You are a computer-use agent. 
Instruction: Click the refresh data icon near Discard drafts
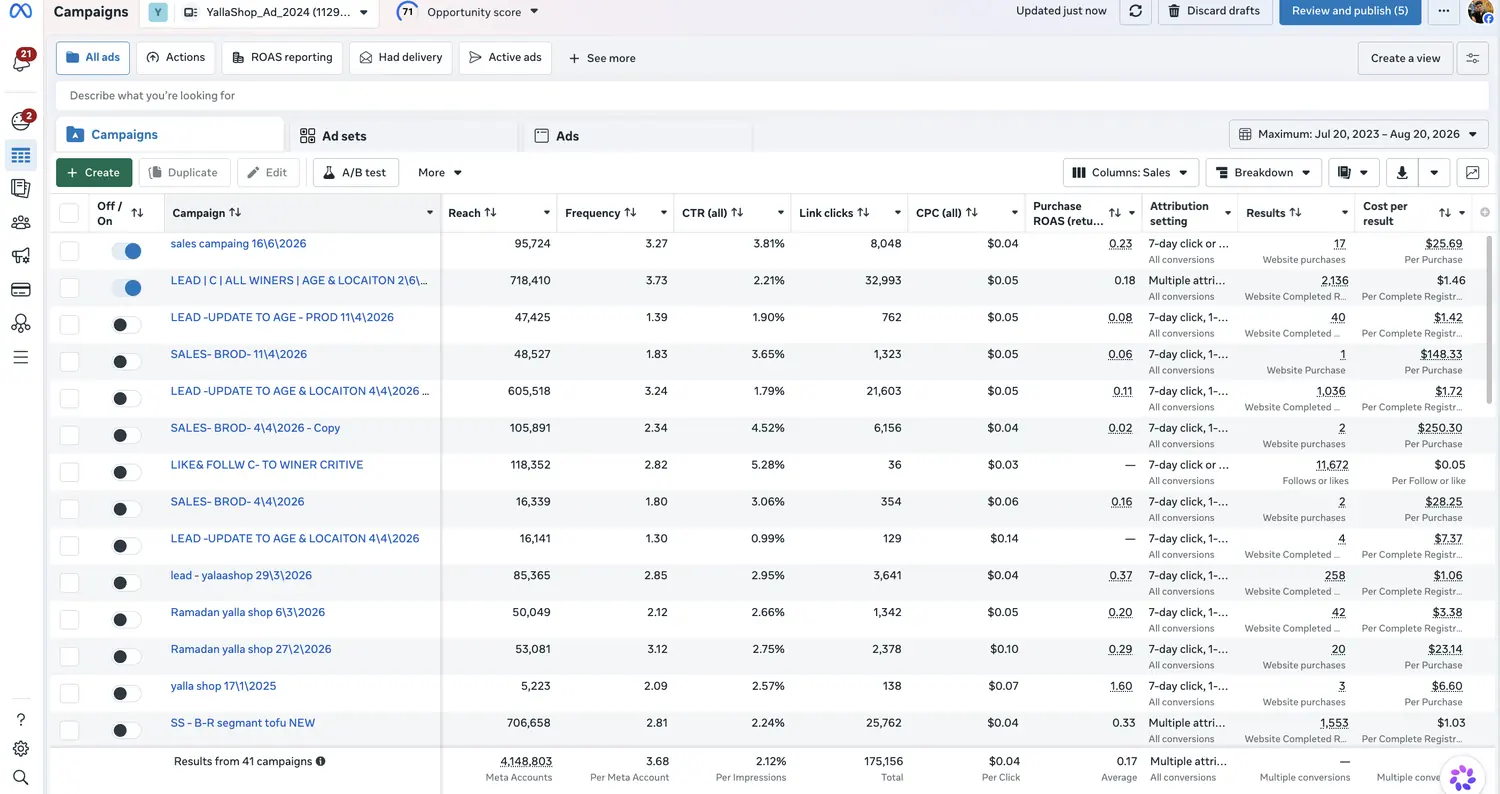click(1135, 11)
